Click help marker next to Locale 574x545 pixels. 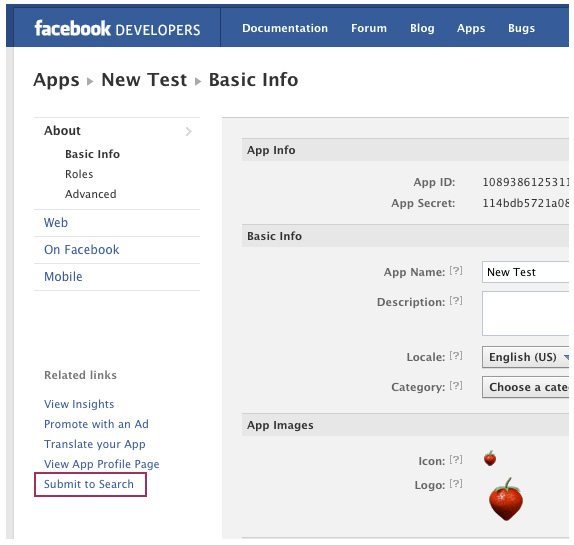[456, 356]
